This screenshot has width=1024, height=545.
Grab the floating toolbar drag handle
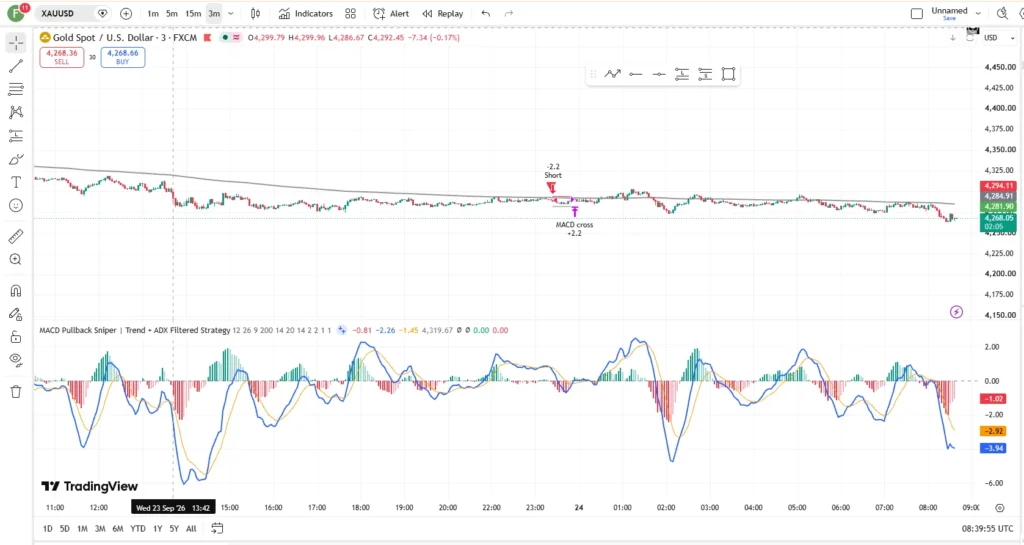click(593, 74)
